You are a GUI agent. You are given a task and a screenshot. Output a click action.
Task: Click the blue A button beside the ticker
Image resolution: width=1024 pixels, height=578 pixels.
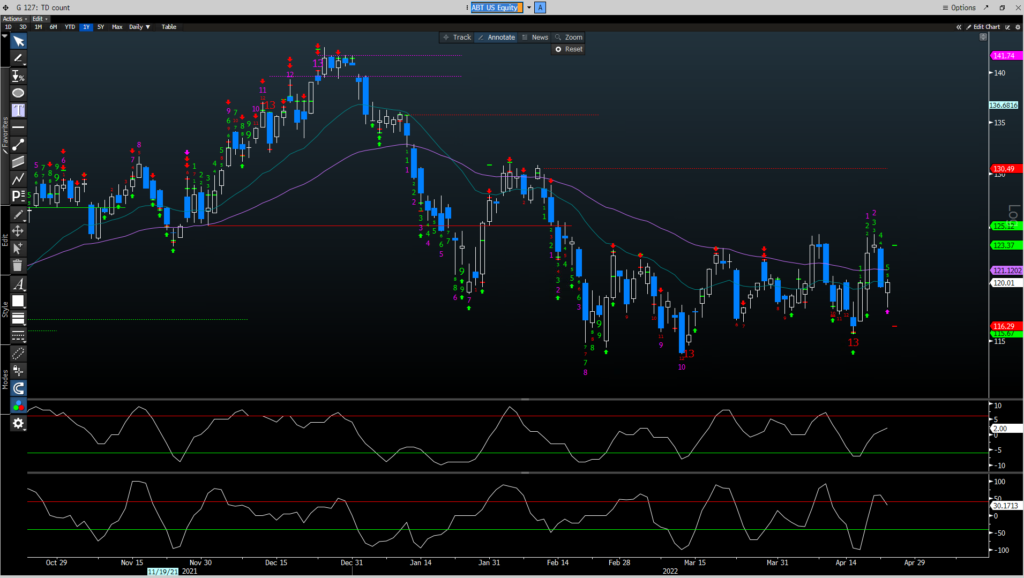[x=540, y=7]
